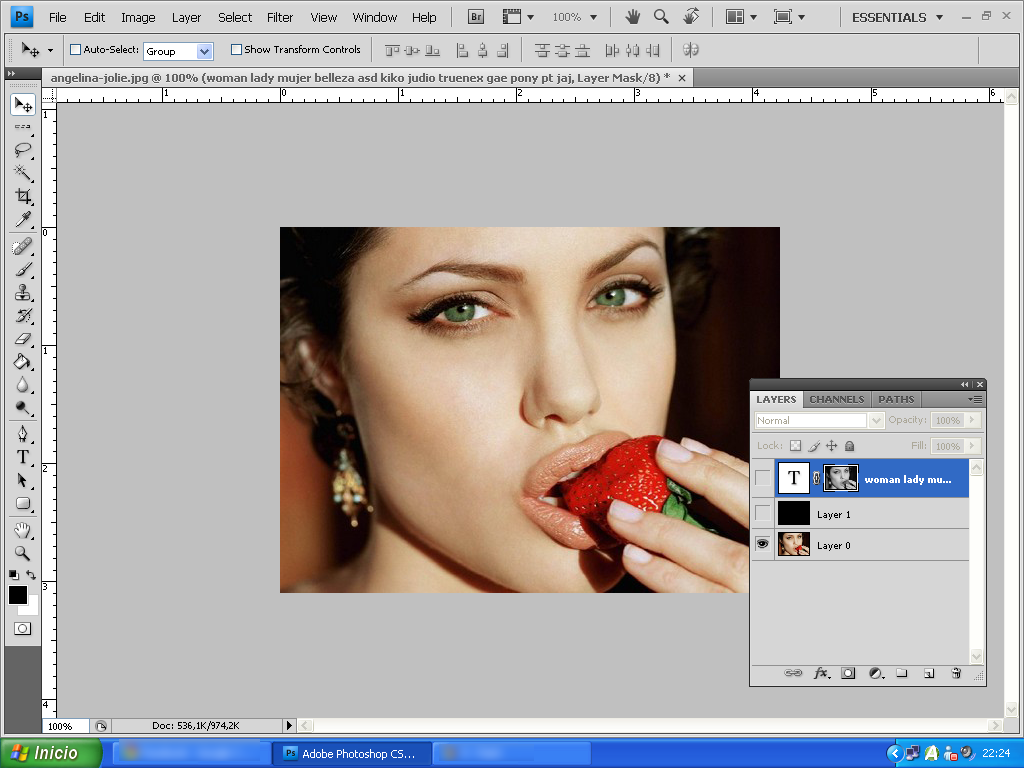Select the Eyedropper tool
This screenshot has width=1024, height=768.
22,219
